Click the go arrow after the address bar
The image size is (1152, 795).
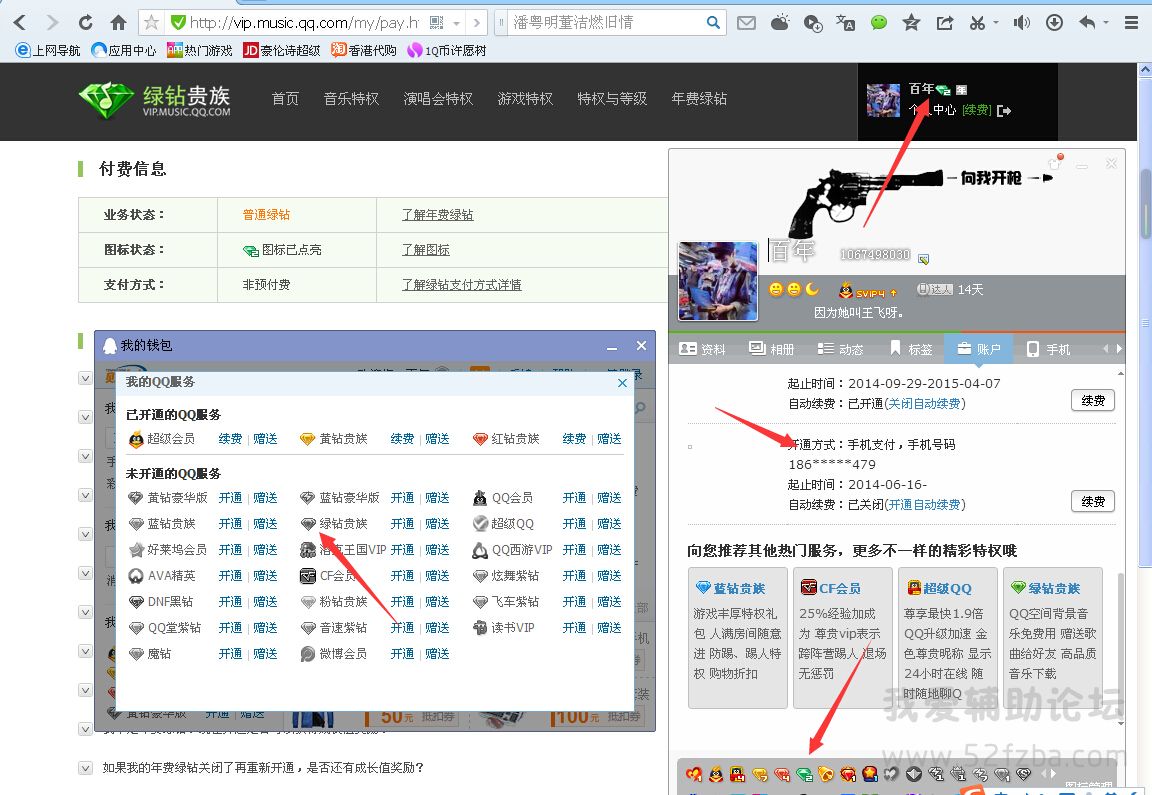[477, 24]
